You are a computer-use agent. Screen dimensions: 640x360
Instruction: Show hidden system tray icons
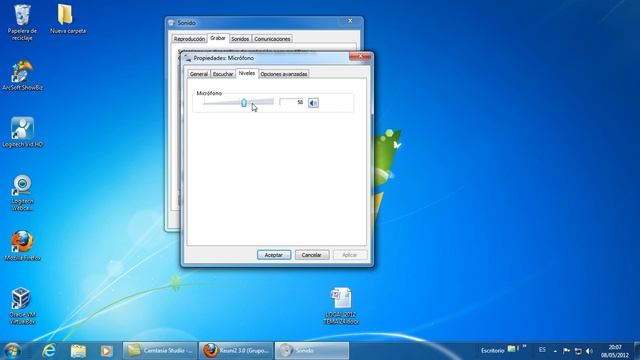(x=555, y=351)
